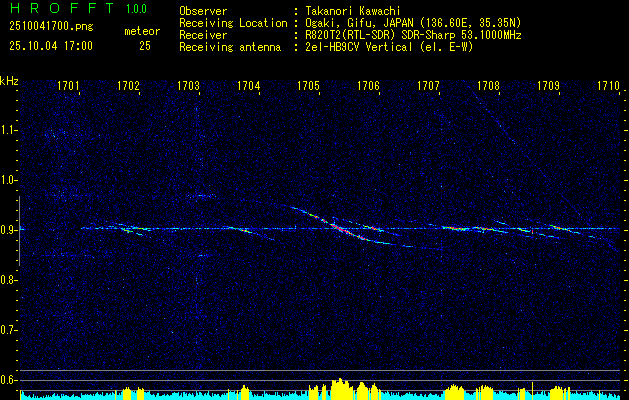Click the Receiver SDR-Sharp 53.1000MHz line

click(350, 35)
